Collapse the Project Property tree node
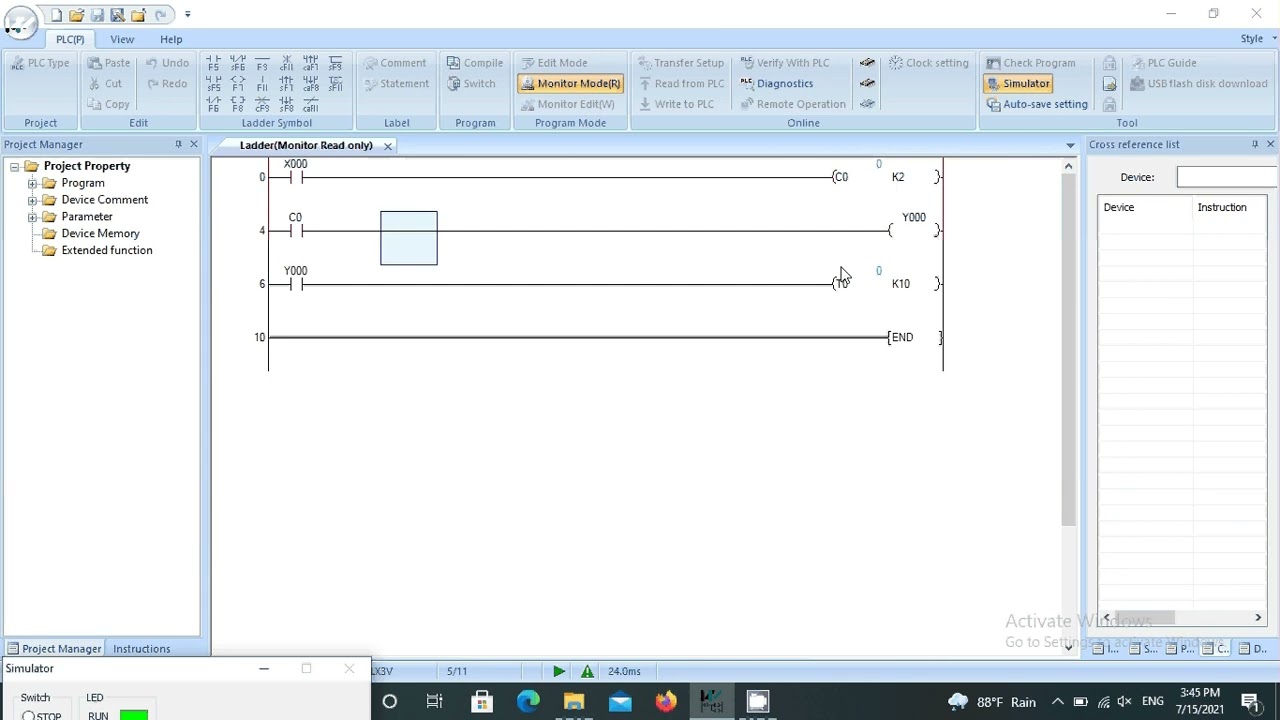 [14, 167]
